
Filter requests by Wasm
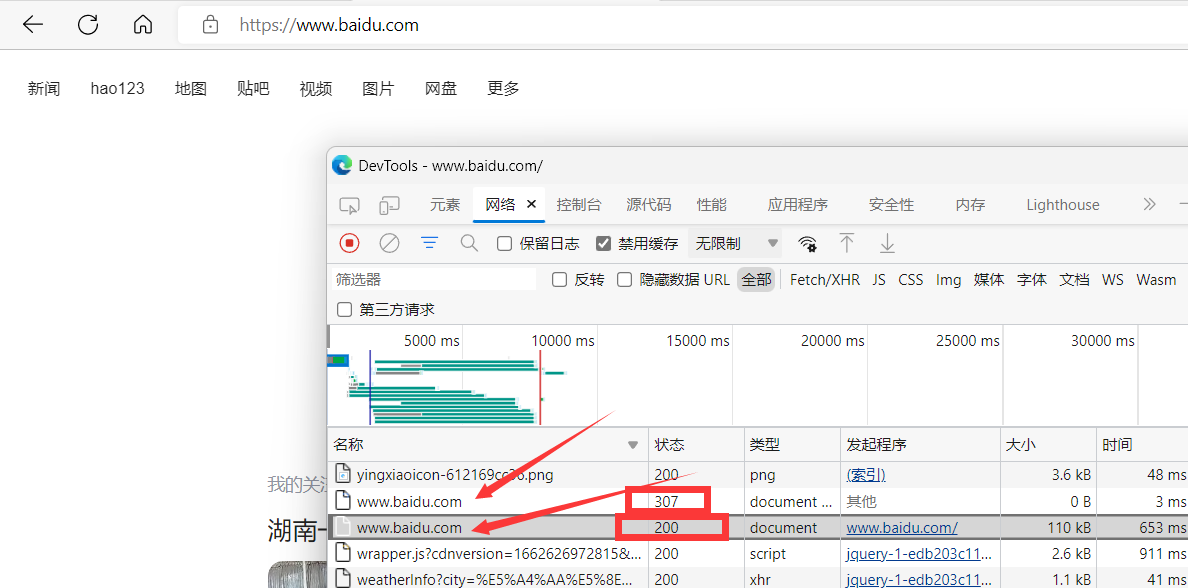(1156, 280)
